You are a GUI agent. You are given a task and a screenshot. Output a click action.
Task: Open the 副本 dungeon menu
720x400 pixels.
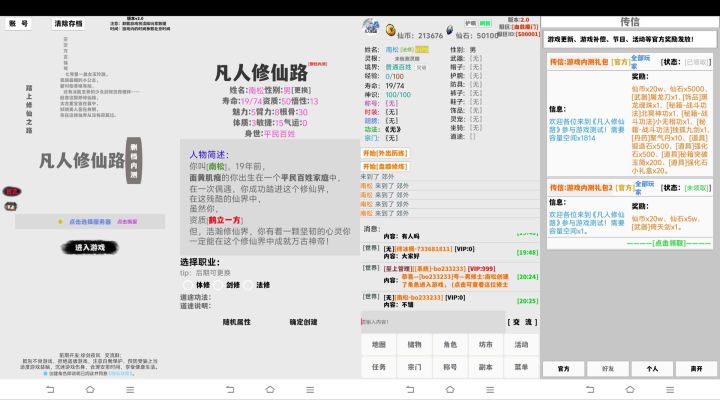click(x=485, y=367)
